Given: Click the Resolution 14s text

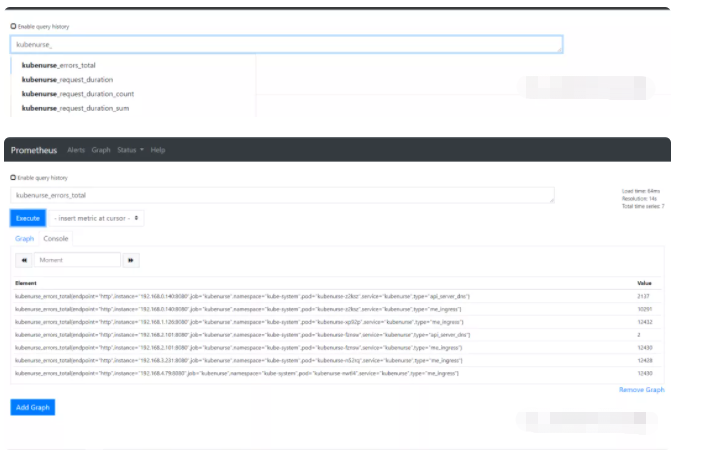Looking at the screenshot, I should [639, 199].
